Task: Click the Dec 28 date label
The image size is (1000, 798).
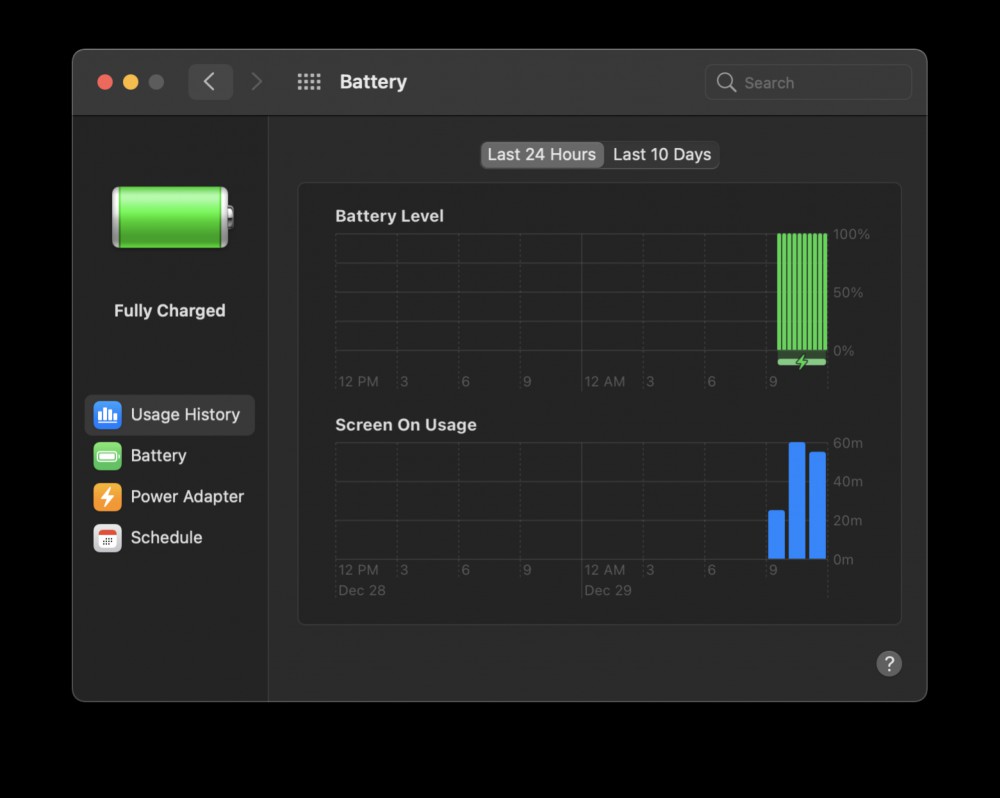Action: (x=362, y=591)
